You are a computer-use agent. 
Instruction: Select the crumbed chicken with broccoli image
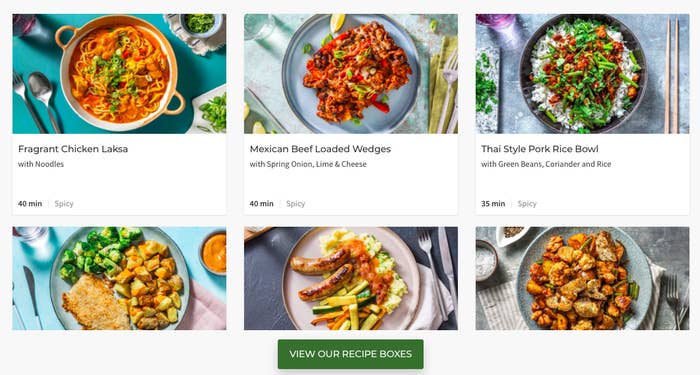pos(119,278)
